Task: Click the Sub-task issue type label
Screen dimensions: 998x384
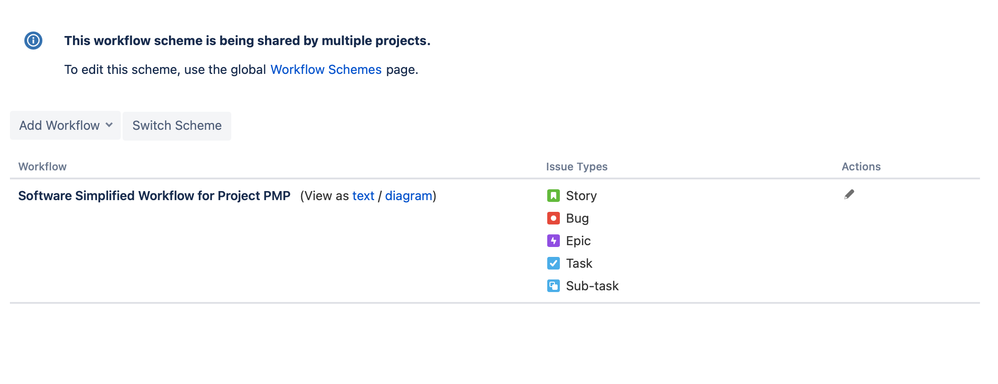Action: click(593, 287)
